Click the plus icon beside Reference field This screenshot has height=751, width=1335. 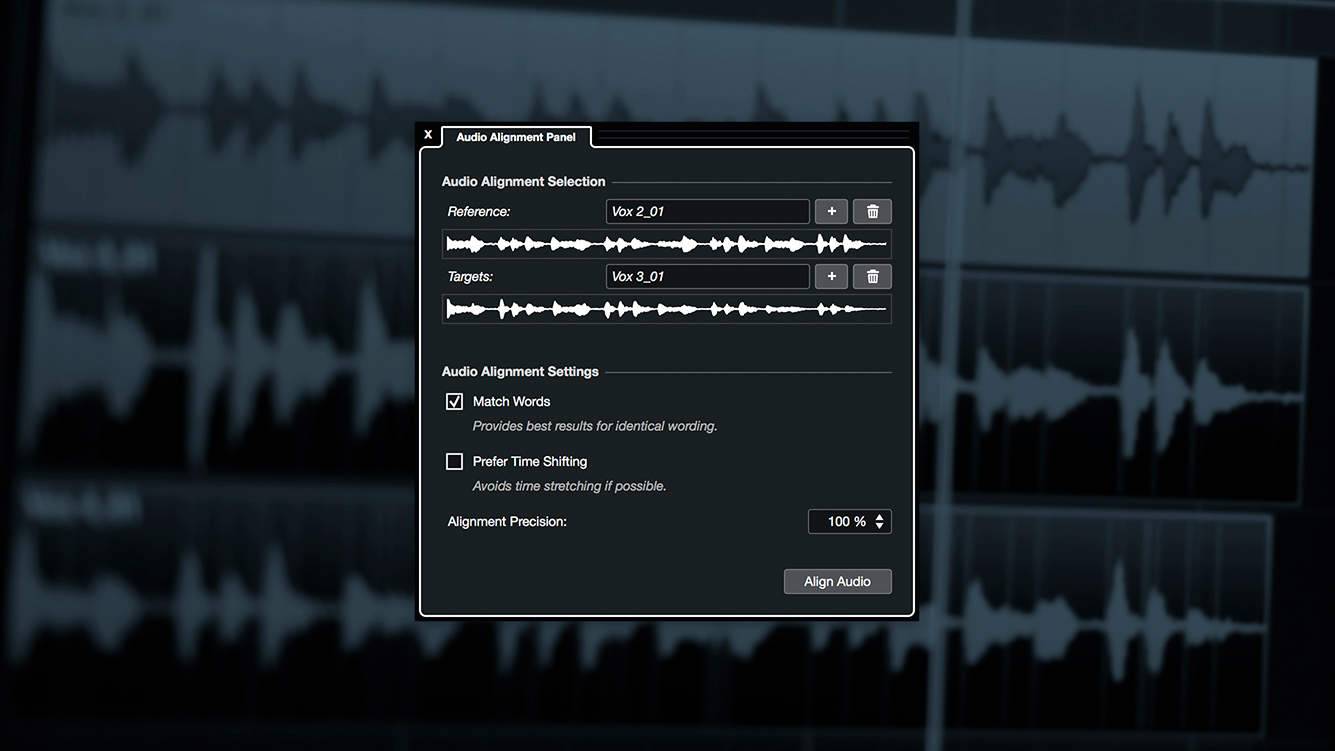click(x=831, y=211)
